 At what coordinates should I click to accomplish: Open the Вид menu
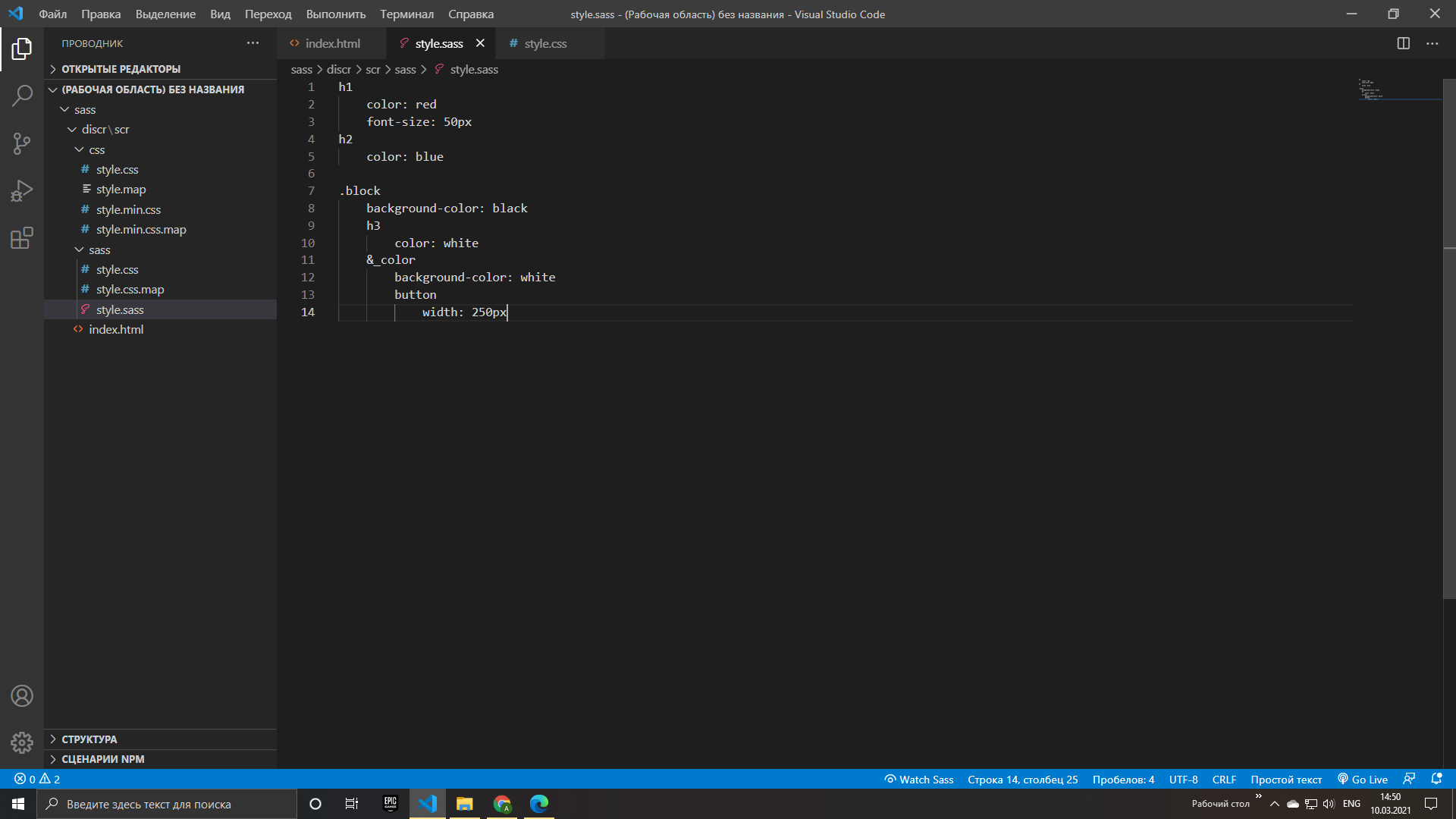pyautogui.click(x=220, y=14)
